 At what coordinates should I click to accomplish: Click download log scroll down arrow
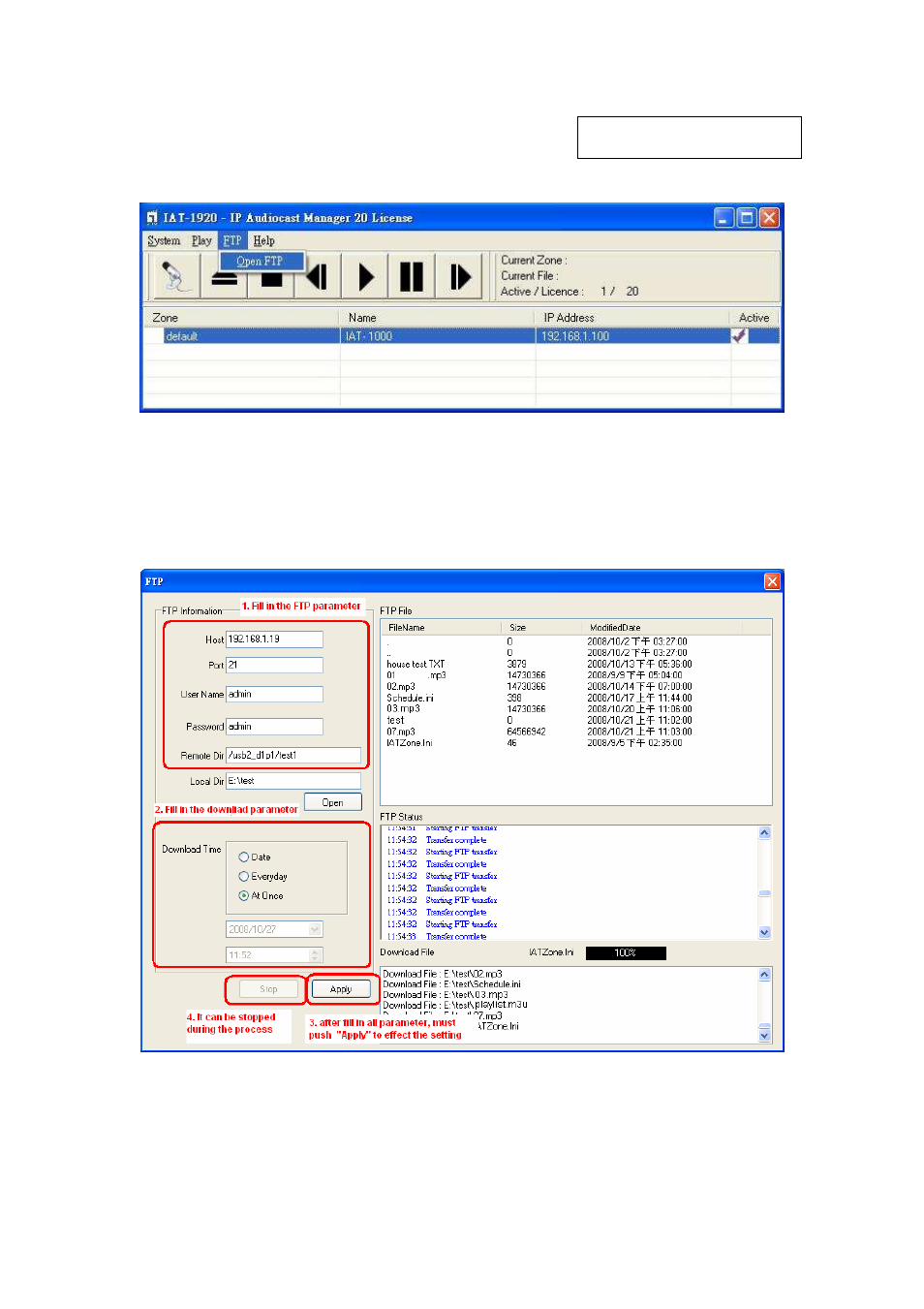tap(764, 1036)
